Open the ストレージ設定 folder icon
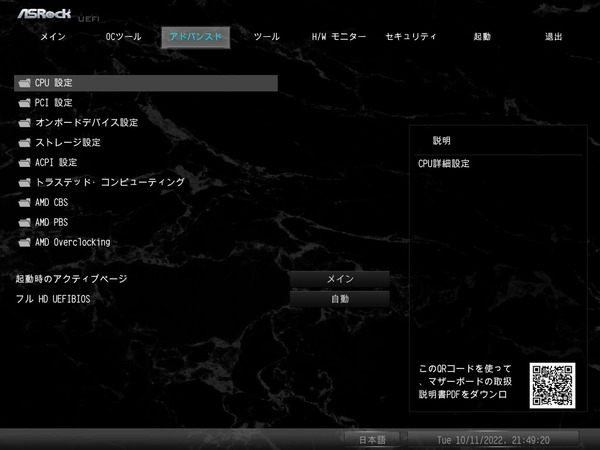This screenshot has height=450, width=600. point(24,143)
